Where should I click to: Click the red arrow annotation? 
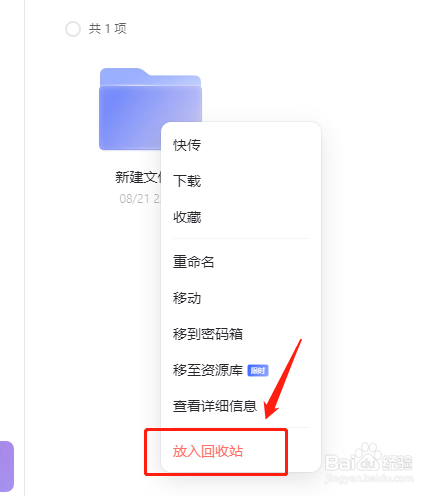pos(283,379)
